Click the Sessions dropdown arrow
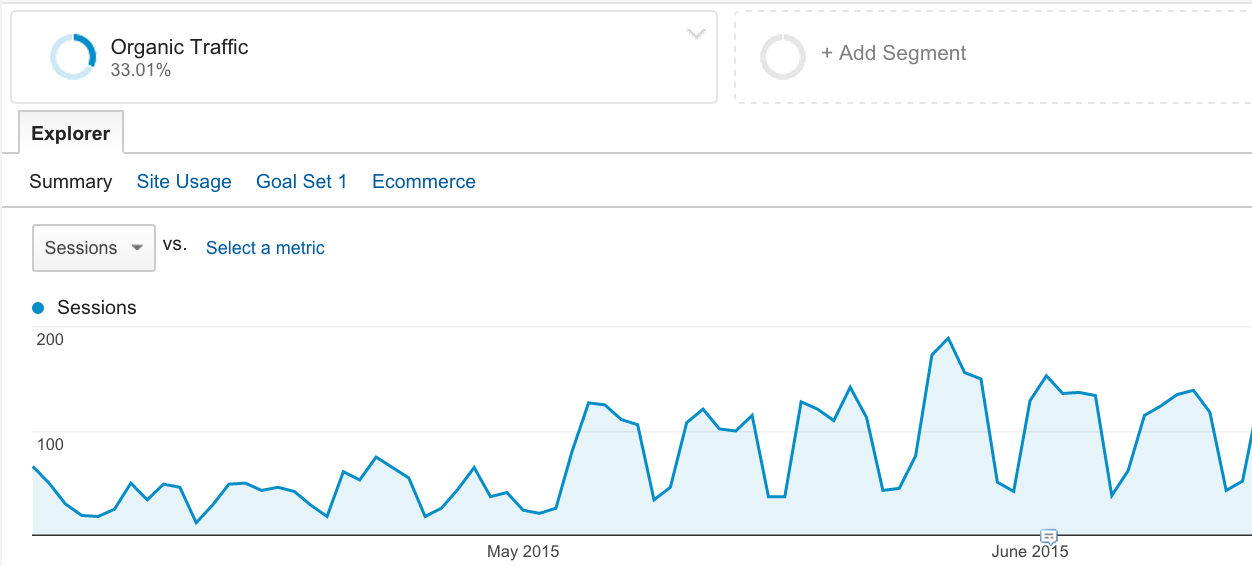The height and width of the screenshot is (566, 1252). (137, 248)
